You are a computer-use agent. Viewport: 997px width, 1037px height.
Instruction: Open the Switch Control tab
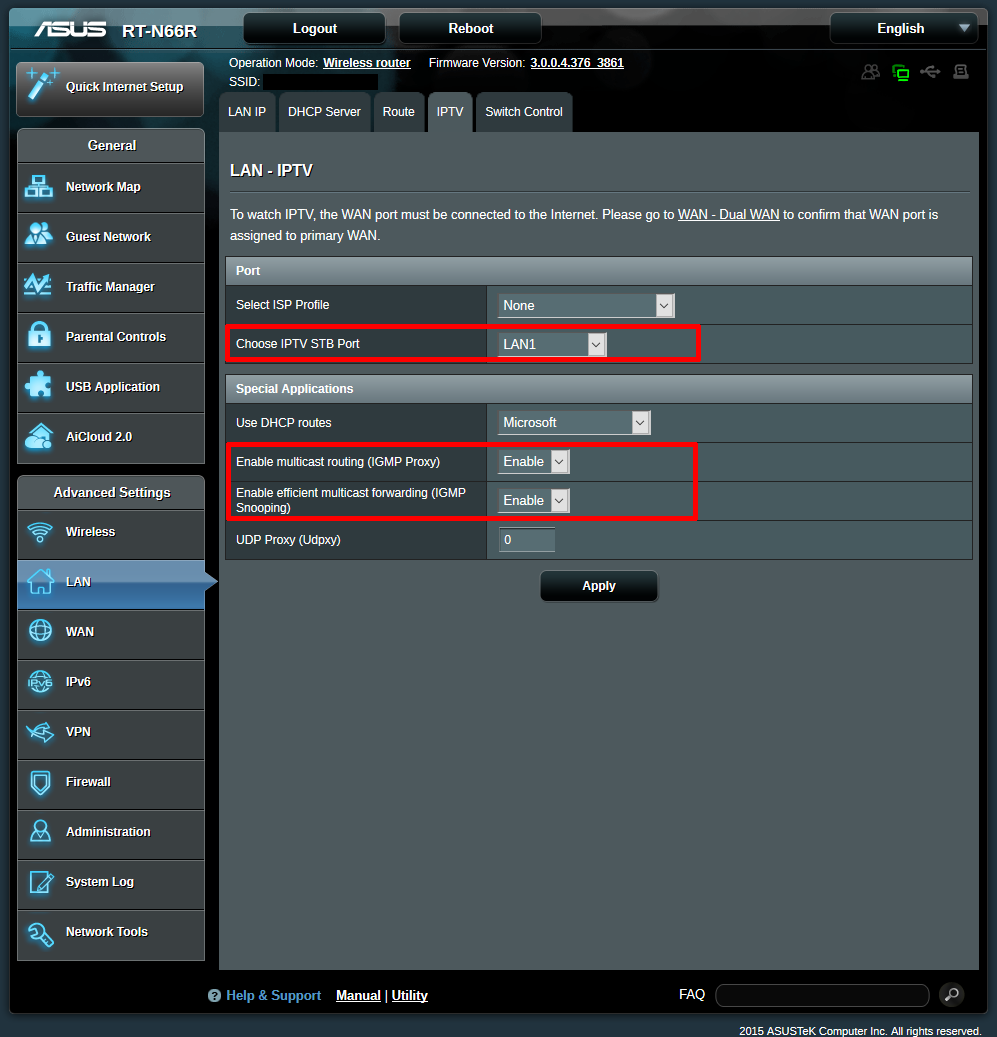click(x=524, y=112)
